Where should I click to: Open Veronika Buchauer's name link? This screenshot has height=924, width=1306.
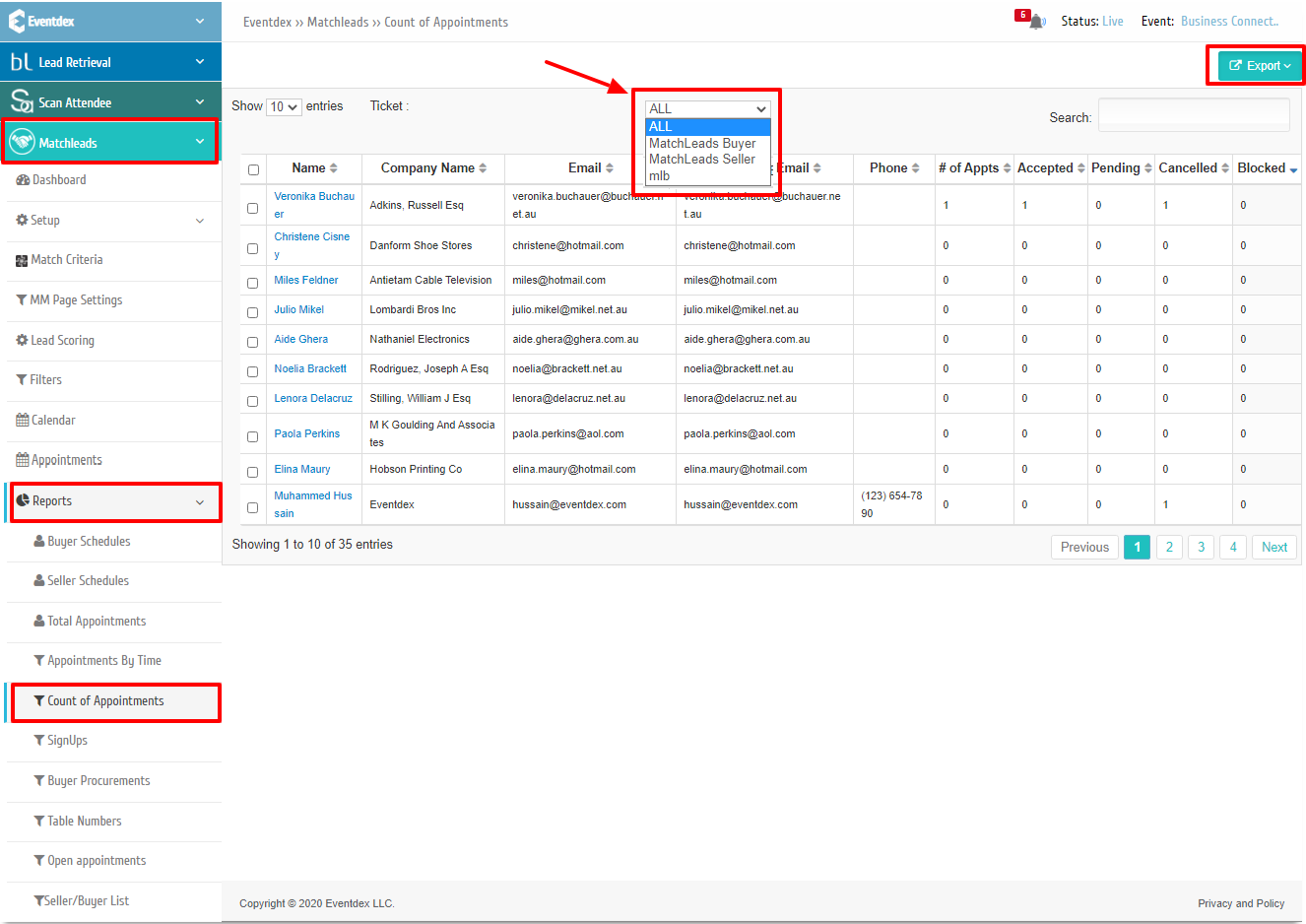click(x=314, y=205)
